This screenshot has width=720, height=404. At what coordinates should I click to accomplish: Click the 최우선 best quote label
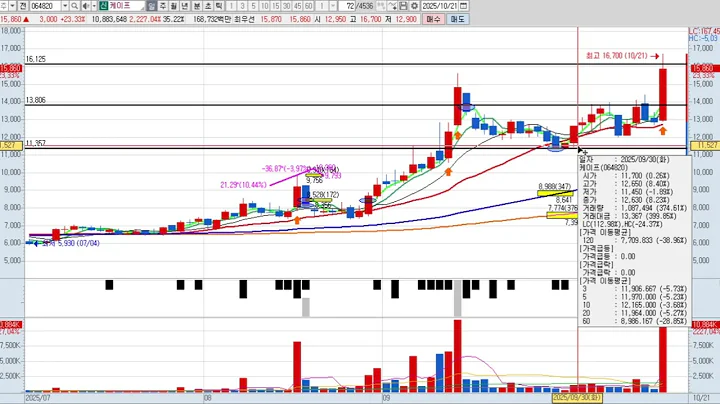pos(246,19)
